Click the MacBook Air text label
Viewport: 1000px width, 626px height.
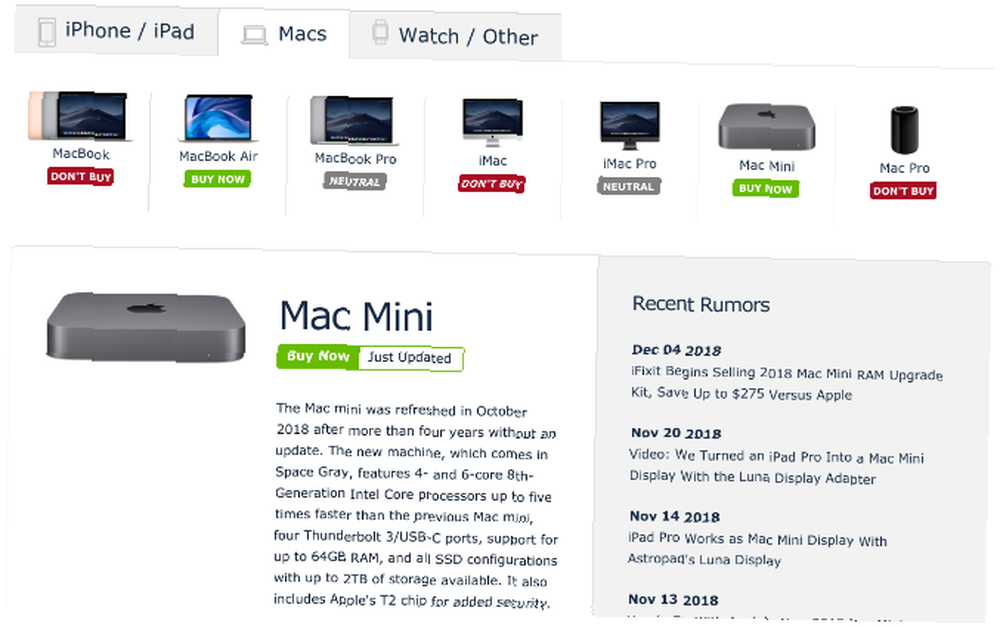point(218,156)
